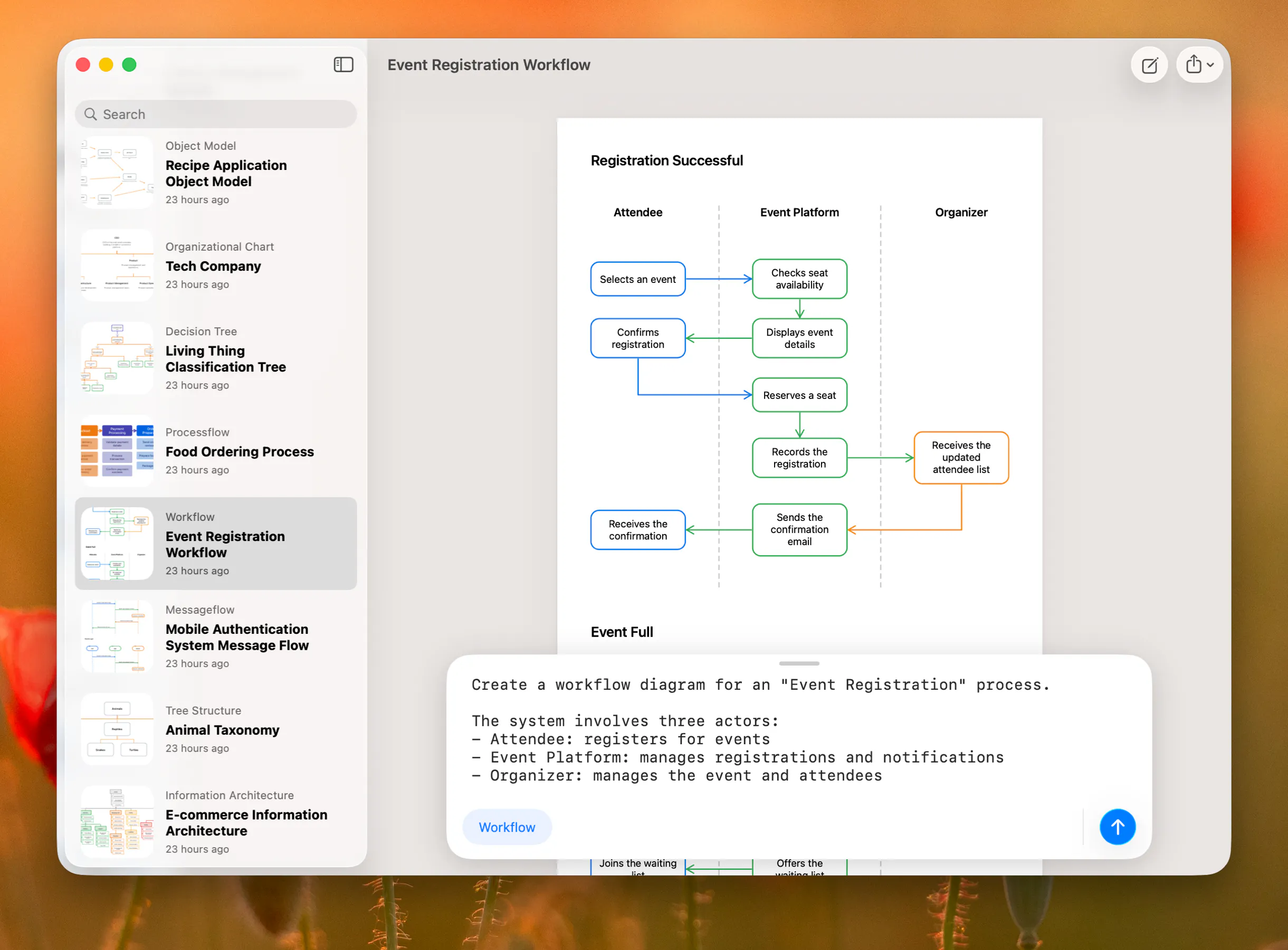Click the blue send arrow button
The width and height of the screenshot is (1288, 950).
tap(1117, 827)
